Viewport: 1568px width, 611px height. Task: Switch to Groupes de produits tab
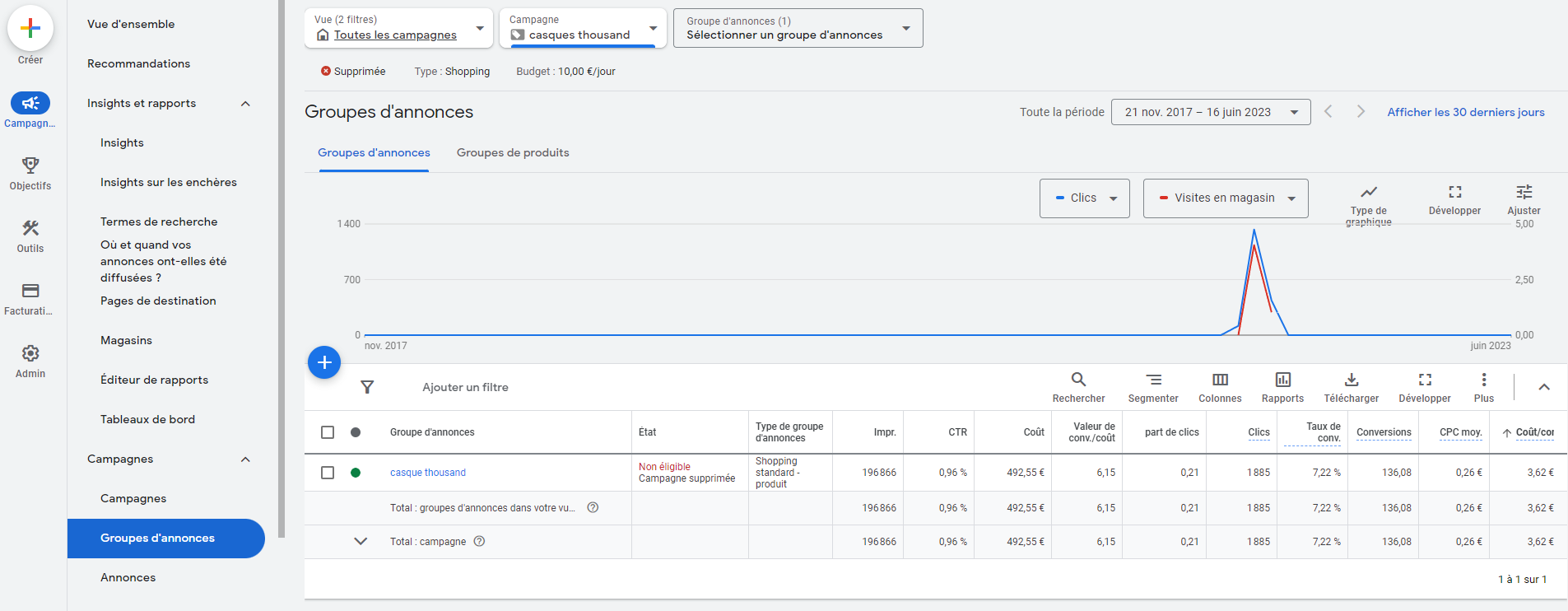513,153
